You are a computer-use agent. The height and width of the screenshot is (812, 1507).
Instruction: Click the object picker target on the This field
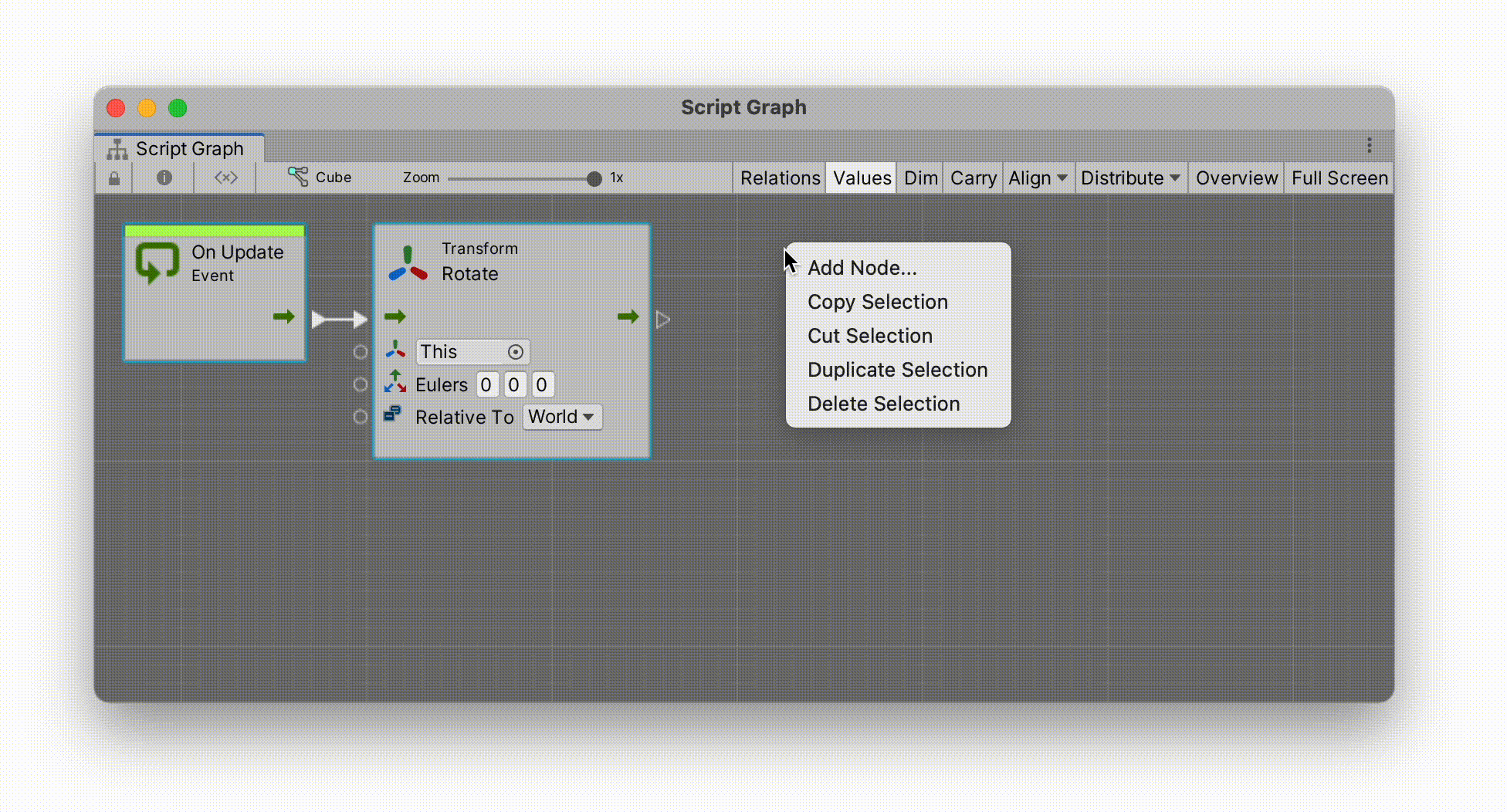[515, 352]
